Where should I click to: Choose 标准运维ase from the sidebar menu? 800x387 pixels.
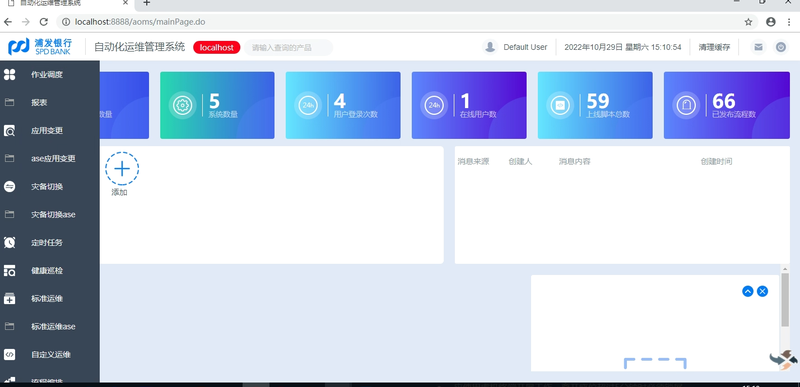pos(53,326)
